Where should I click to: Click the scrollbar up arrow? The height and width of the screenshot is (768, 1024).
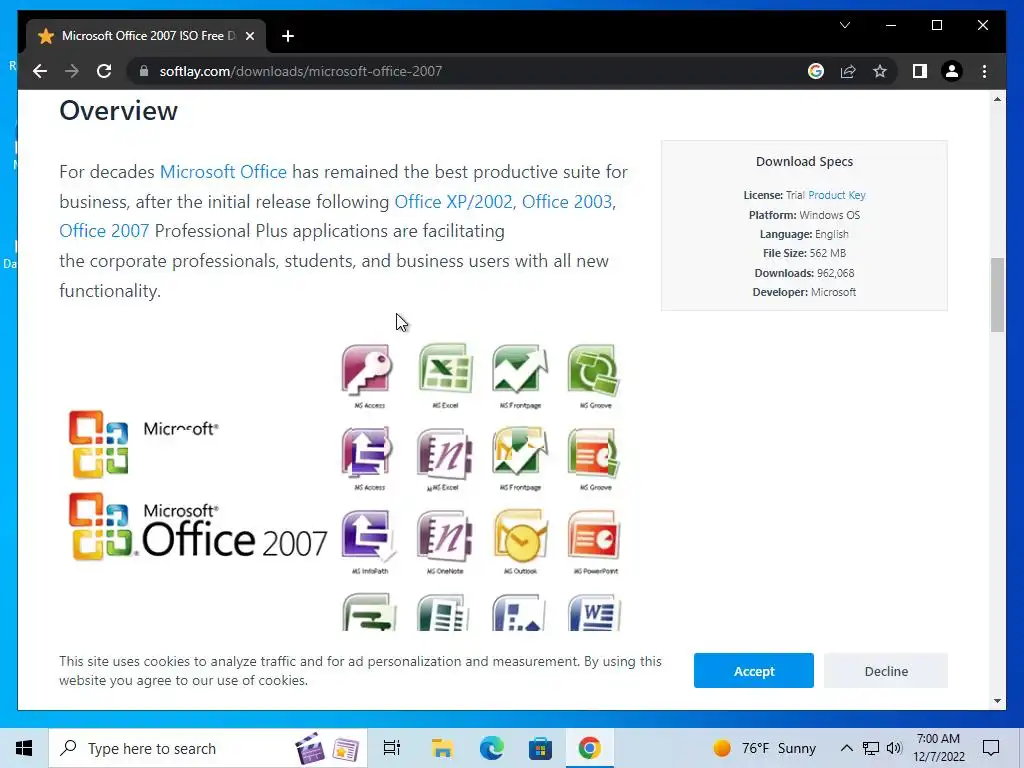[x=997, y=99]
